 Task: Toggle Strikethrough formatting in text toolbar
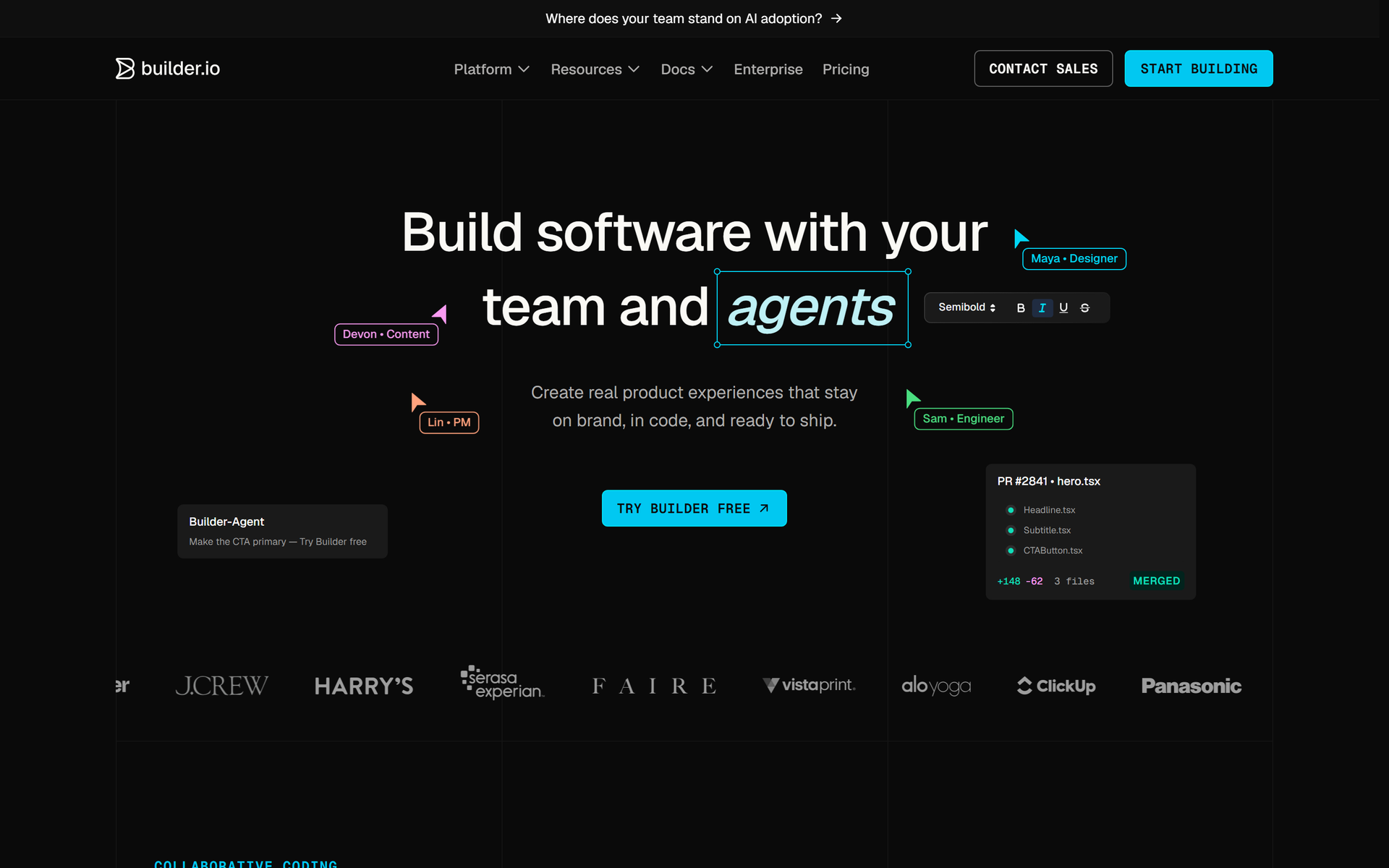point(1084,308)
